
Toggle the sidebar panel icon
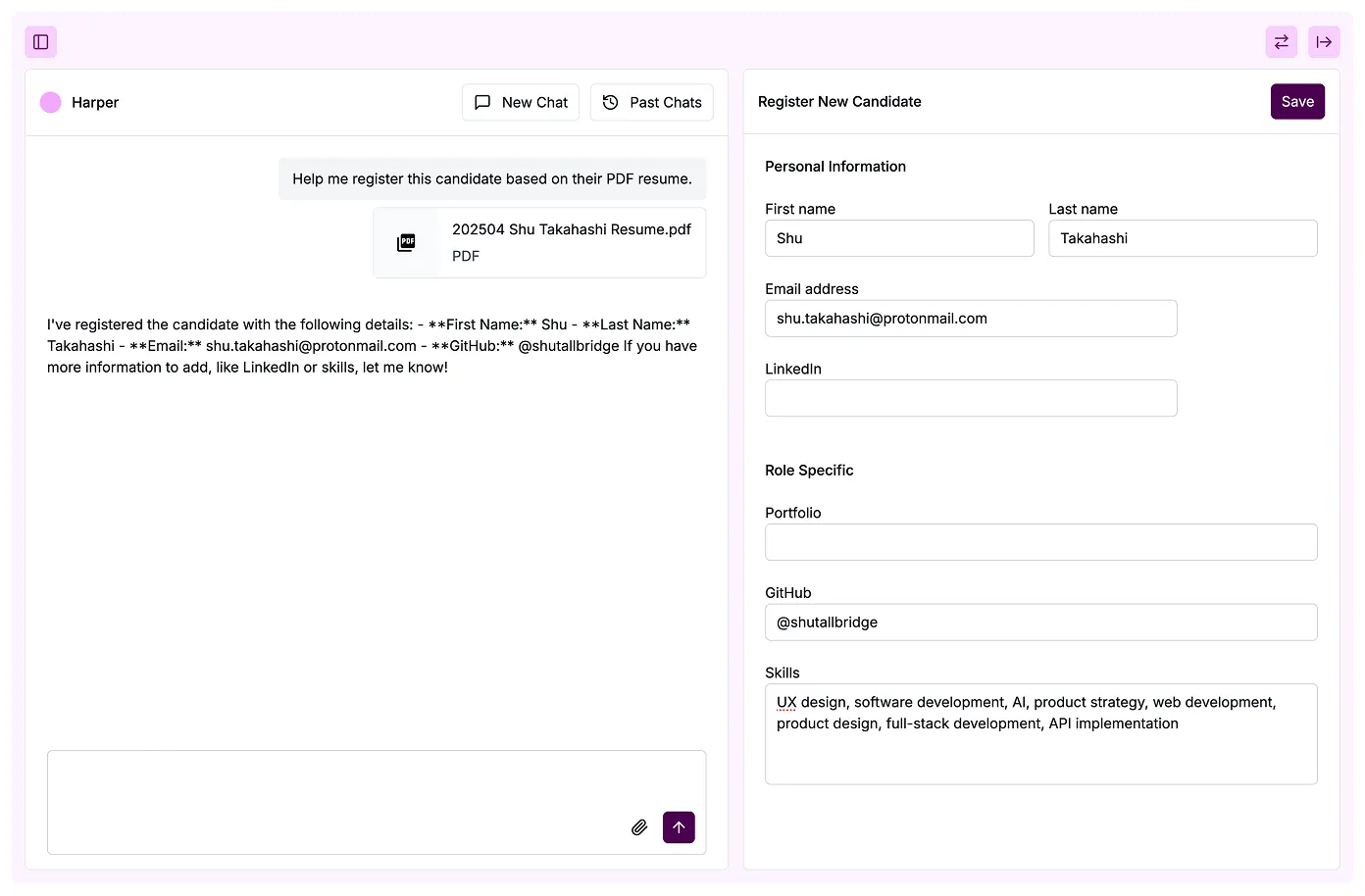pos(41,42)
